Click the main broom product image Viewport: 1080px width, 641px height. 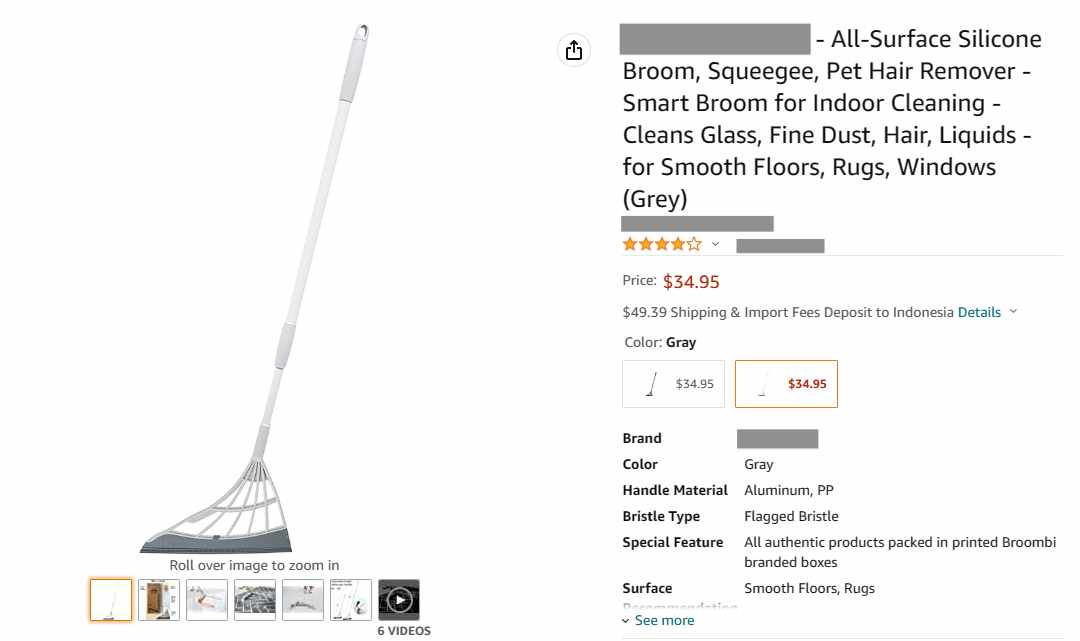coord(254,289)
